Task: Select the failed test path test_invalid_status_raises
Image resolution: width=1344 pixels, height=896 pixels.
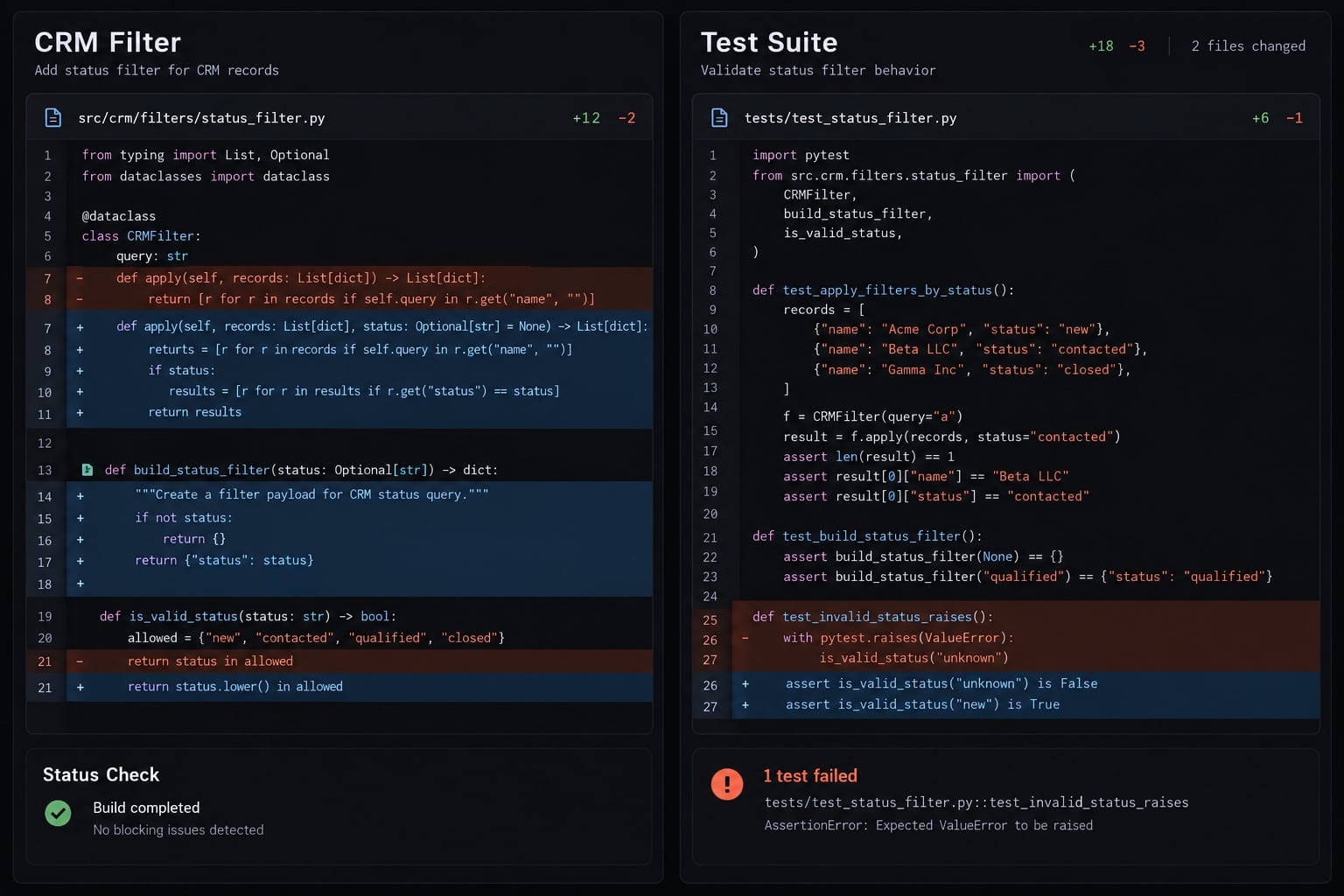Action: coord(976,802)
